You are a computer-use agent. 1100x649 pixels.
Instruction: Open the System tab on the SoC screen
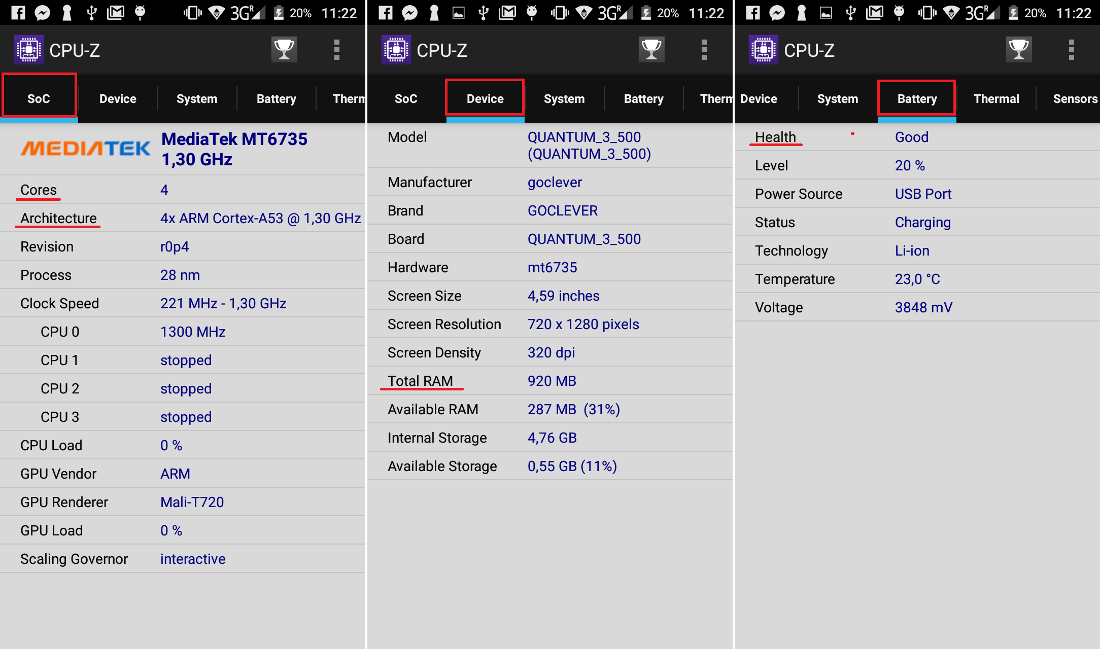click(x=196, y=98)
